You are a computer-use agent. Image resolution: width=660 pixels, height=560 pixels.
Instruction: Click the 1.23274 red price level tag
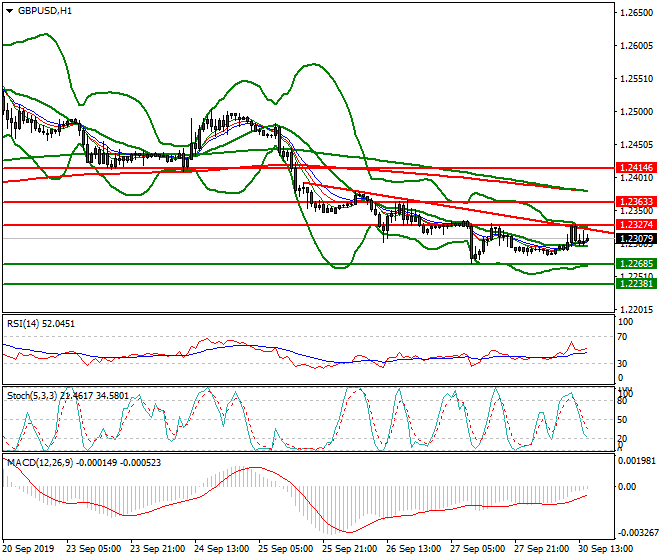636,225
